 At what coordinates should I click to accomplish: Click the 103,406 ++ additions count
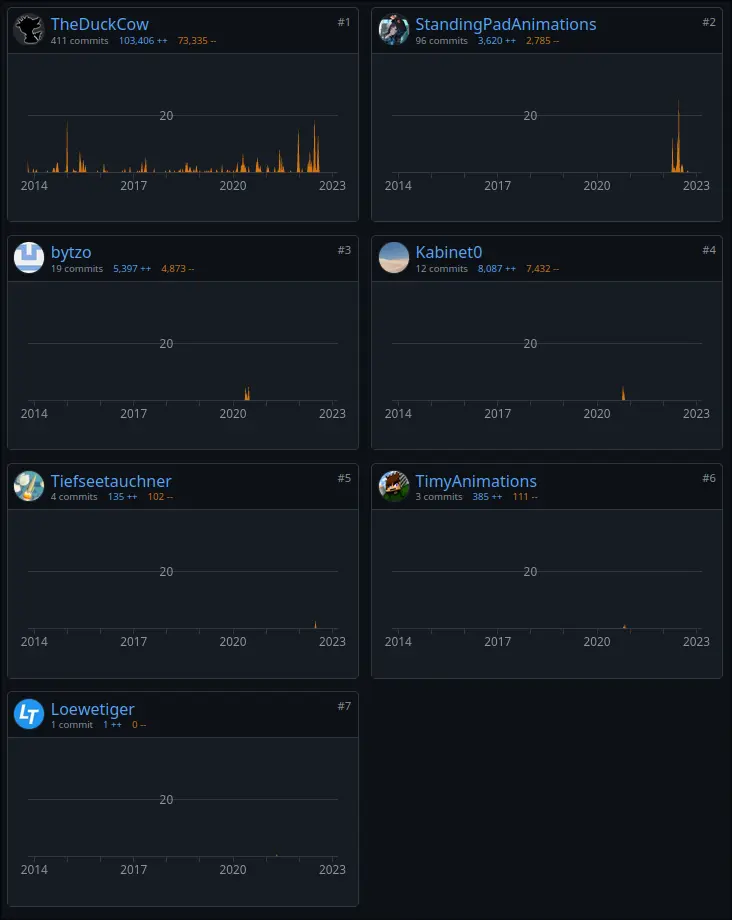143,40
